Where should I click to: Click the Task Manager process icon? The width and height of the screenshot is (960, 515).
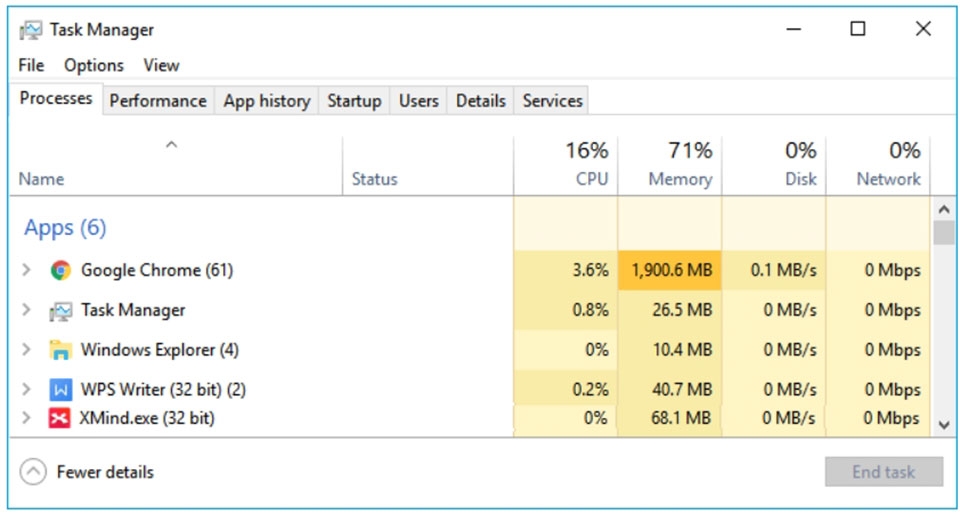61,310
